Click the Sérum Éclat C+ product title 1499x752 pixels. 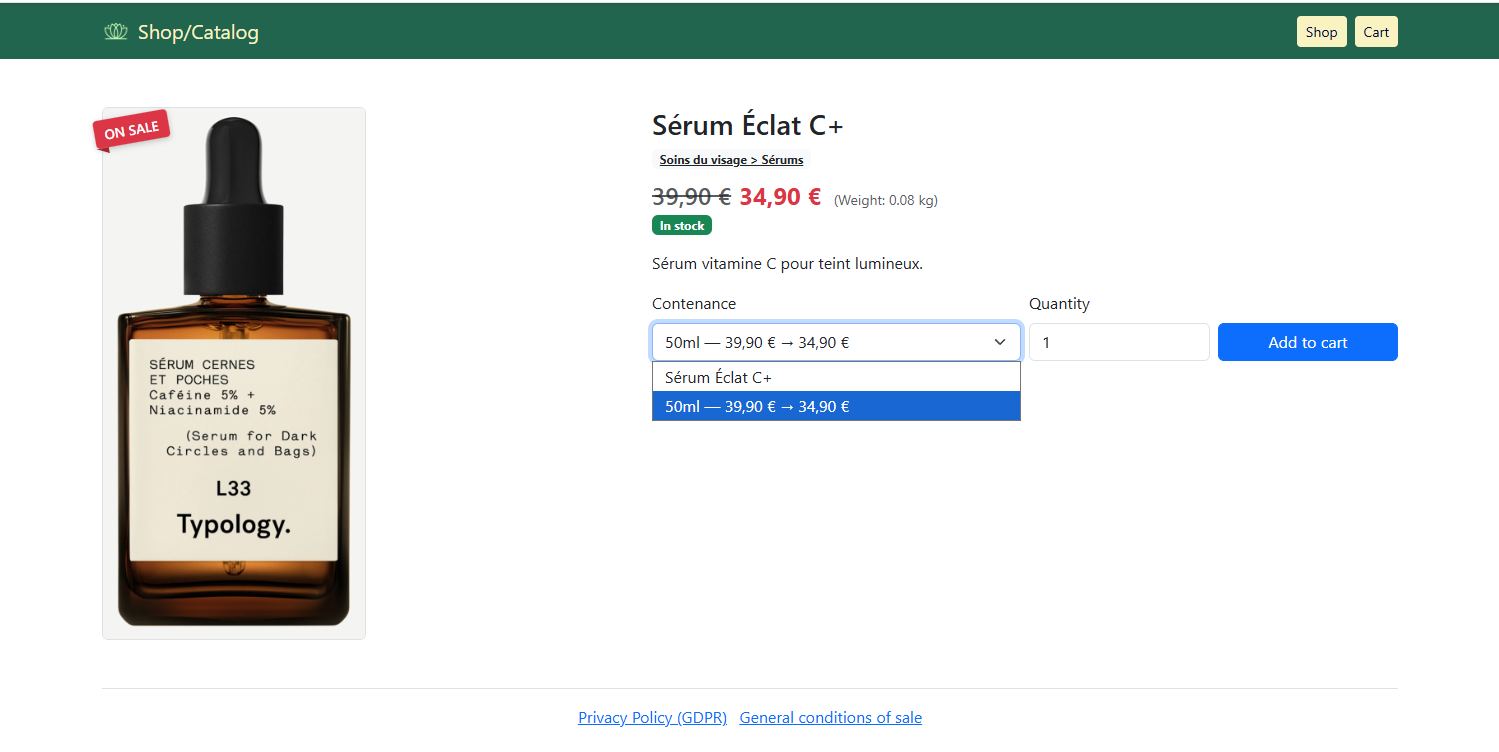[748, 125]
